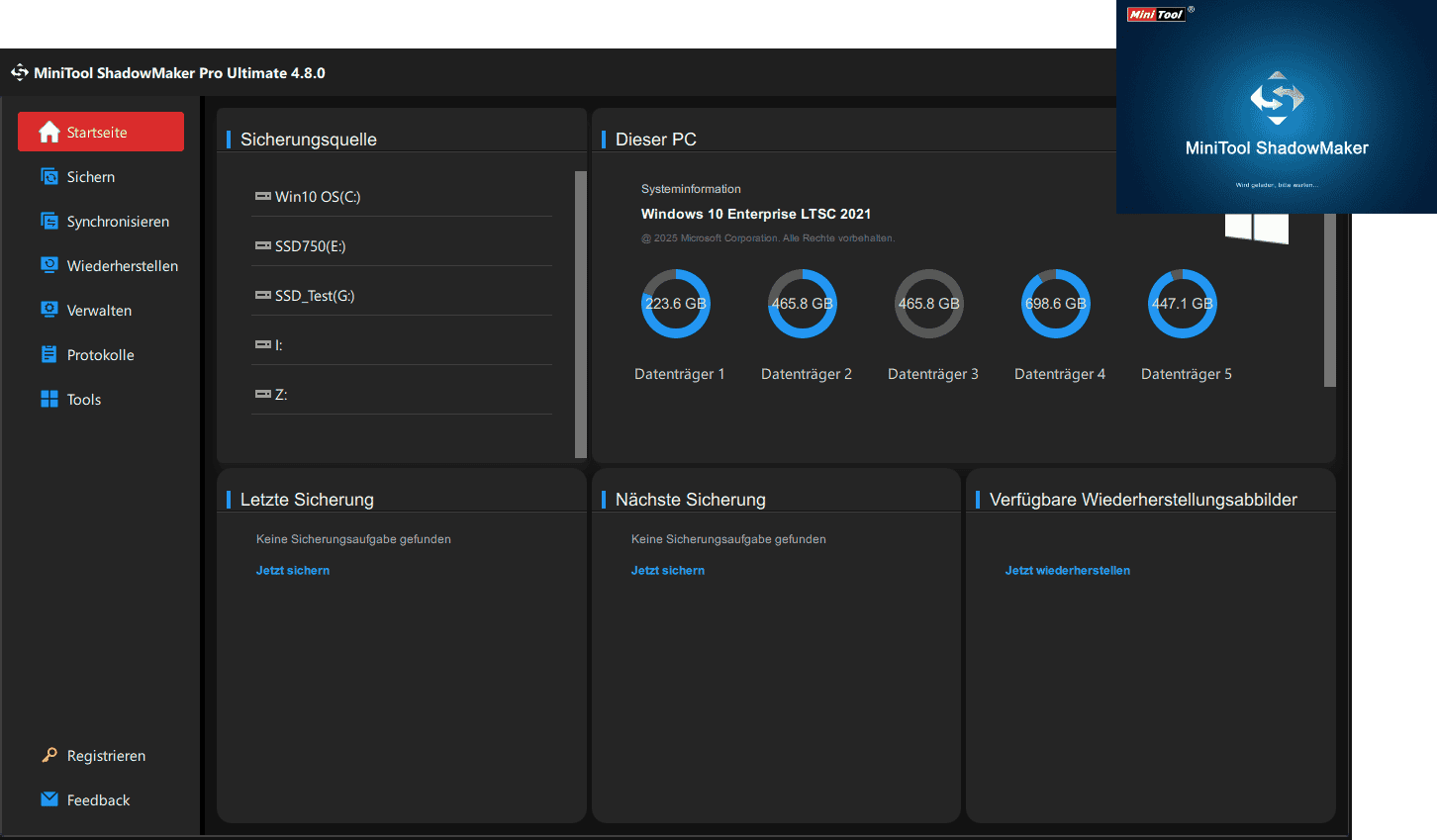Click the Datenträger 1 usage ring
The image size is (1437, 840).
[x=676, y=304]
